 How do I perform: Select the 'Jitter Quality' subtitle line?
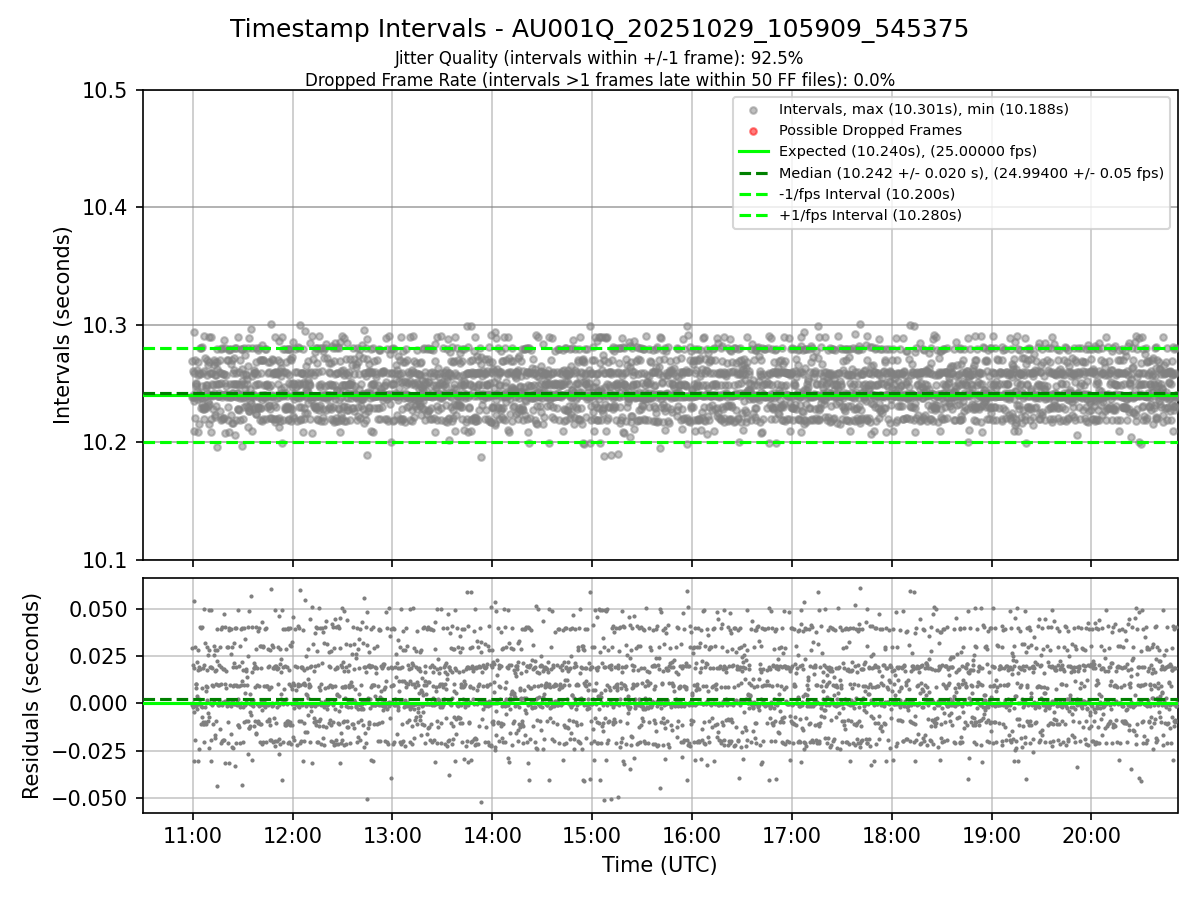pos(599,58)
